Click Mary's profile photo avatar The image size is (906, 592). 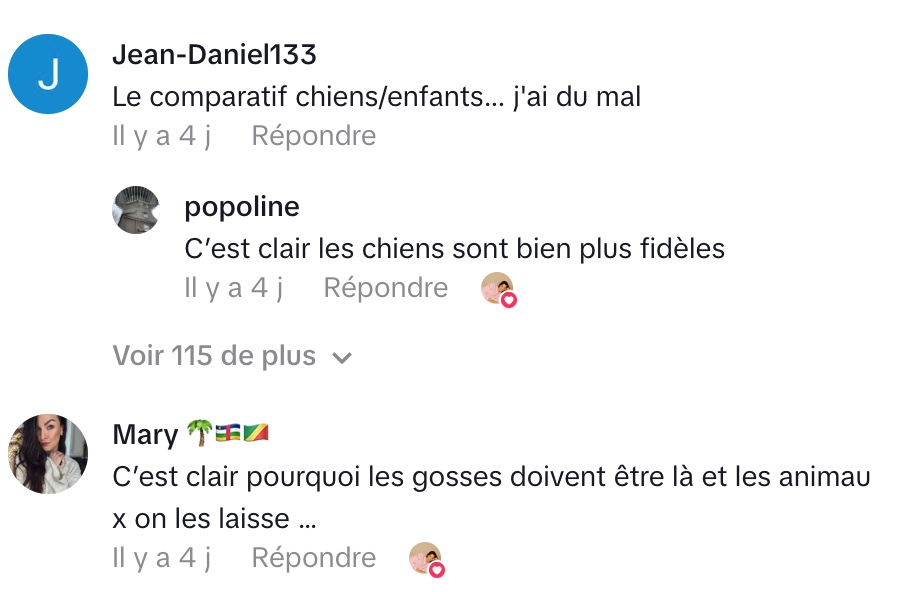click(x=48, y=454)
